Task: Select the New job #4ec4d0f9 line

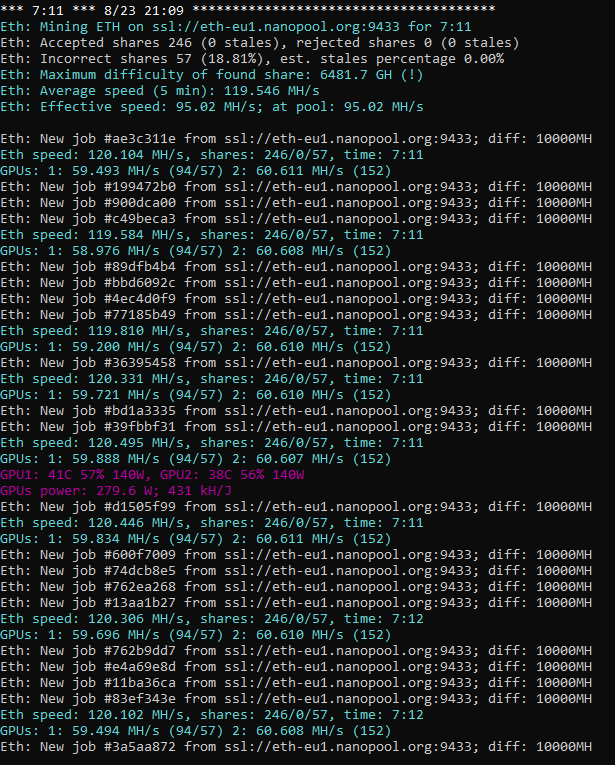Action: [x=296, y=299]
